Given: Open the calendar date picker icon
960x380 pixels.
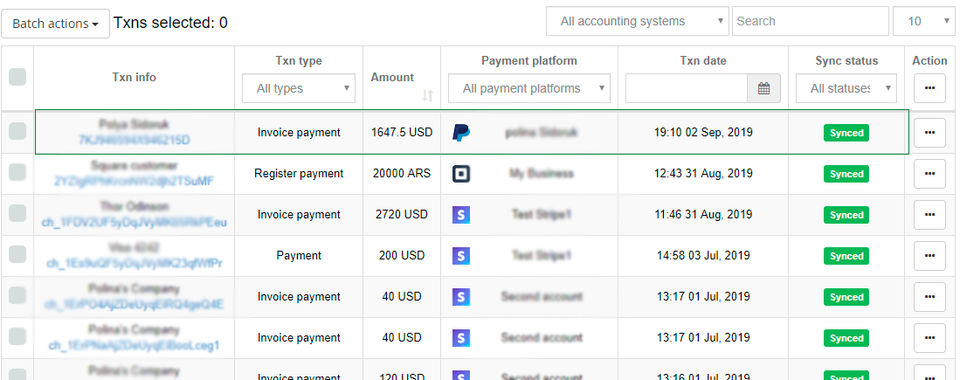Looking at the screenshot, I should (763, 89).
